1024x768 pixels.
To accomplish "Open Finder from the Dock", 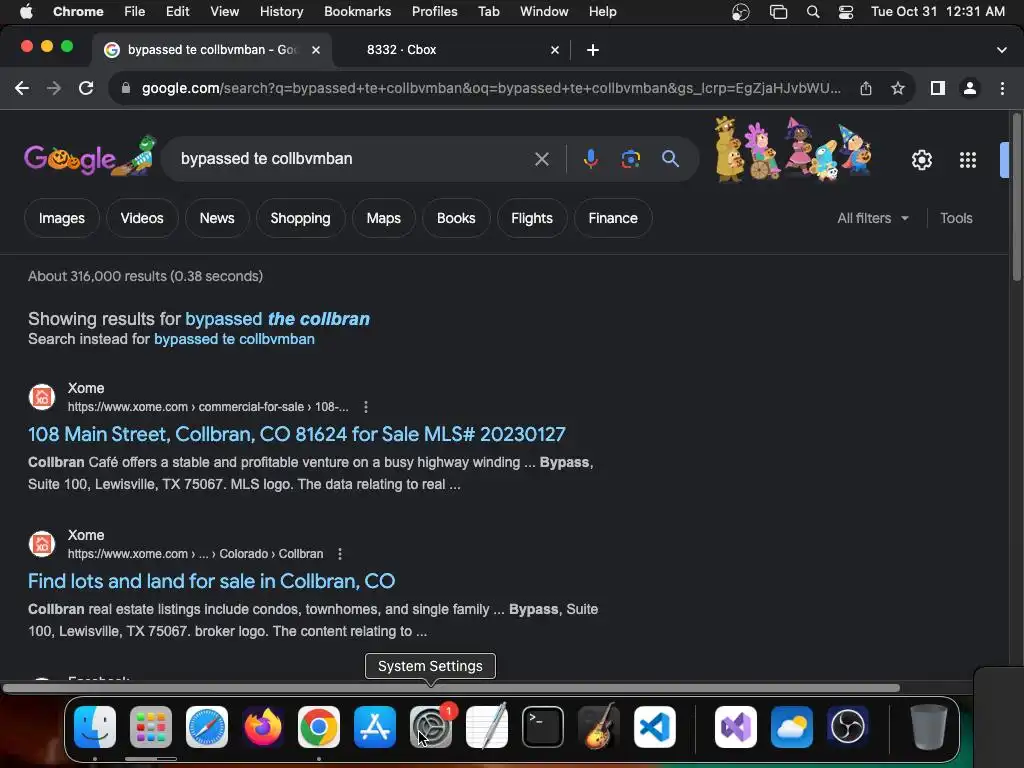I will coord(95,726).
